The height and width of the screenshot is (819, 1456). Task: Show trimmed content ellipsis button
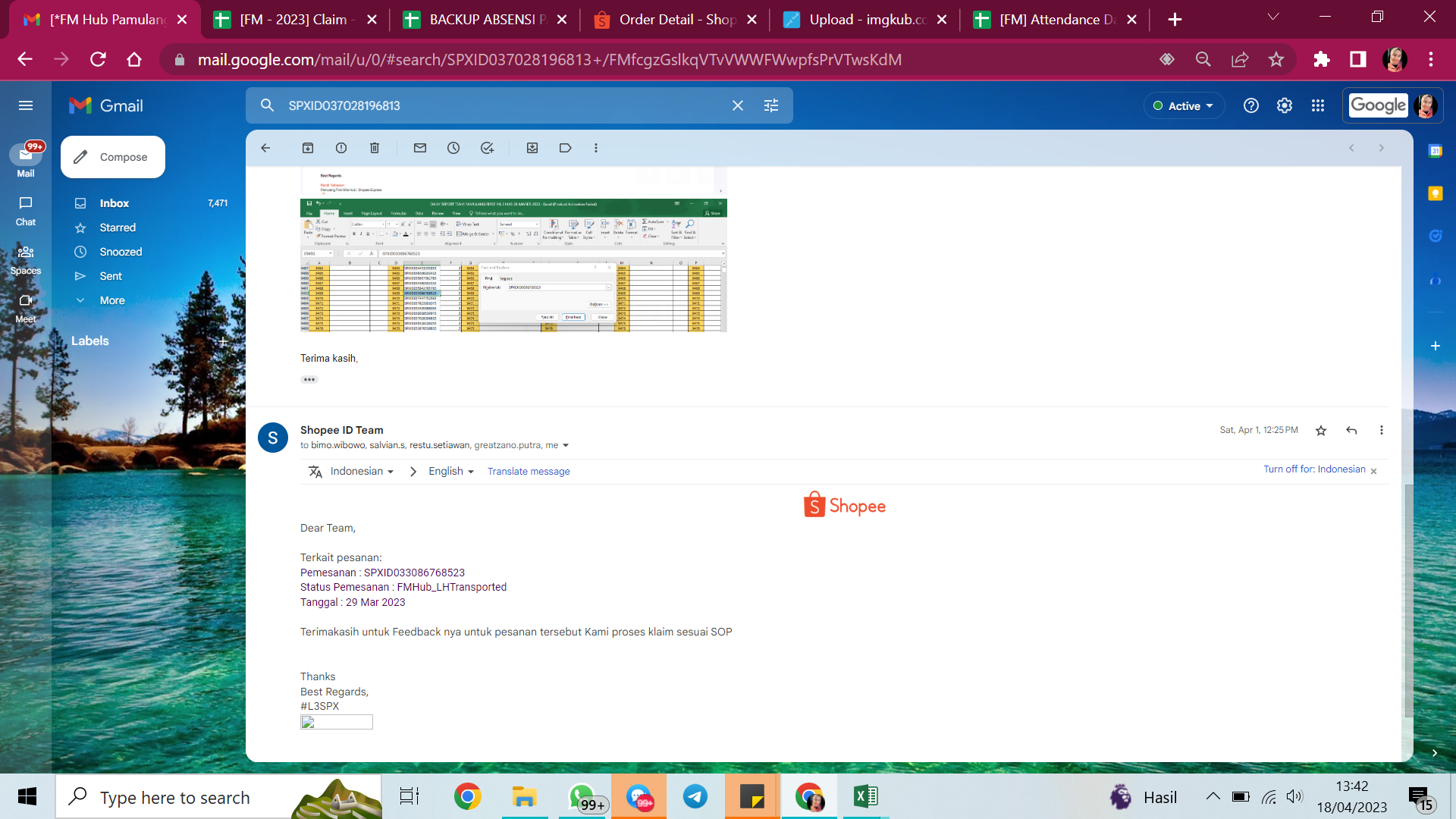(309, 380)
